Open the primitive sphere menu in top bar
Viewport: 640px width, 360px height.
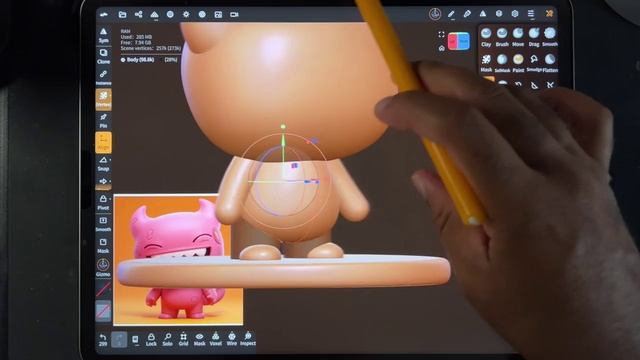pos(499,14)
